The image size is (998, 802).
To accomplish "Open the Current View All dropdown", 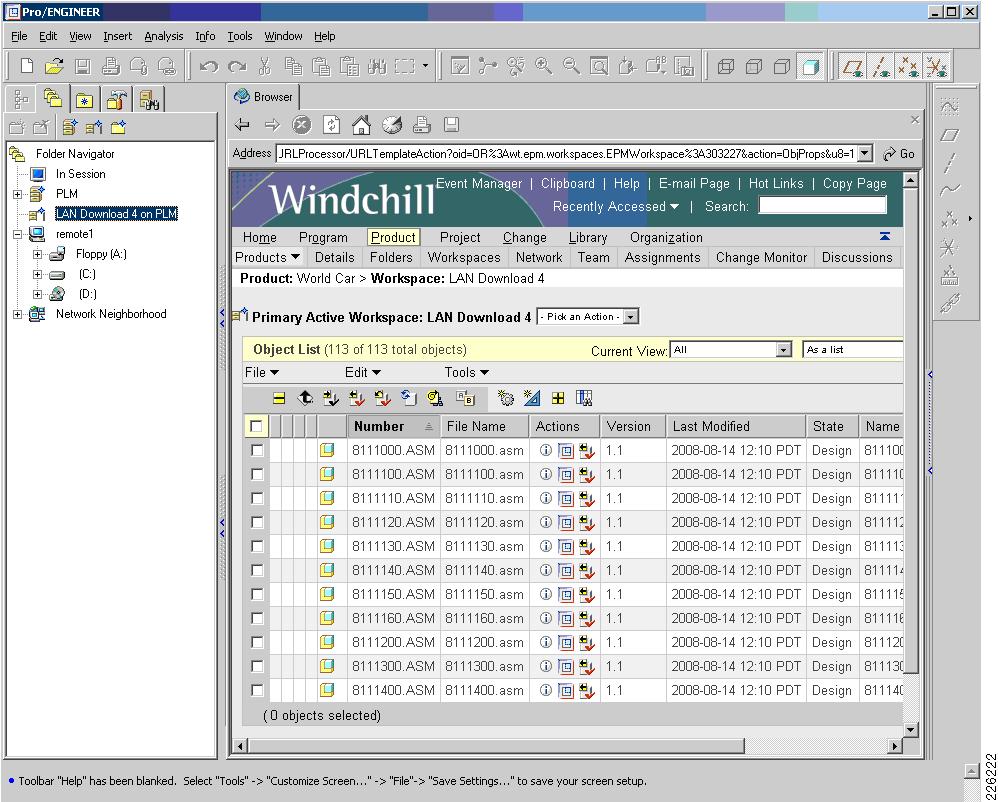I will coord(730,350).
